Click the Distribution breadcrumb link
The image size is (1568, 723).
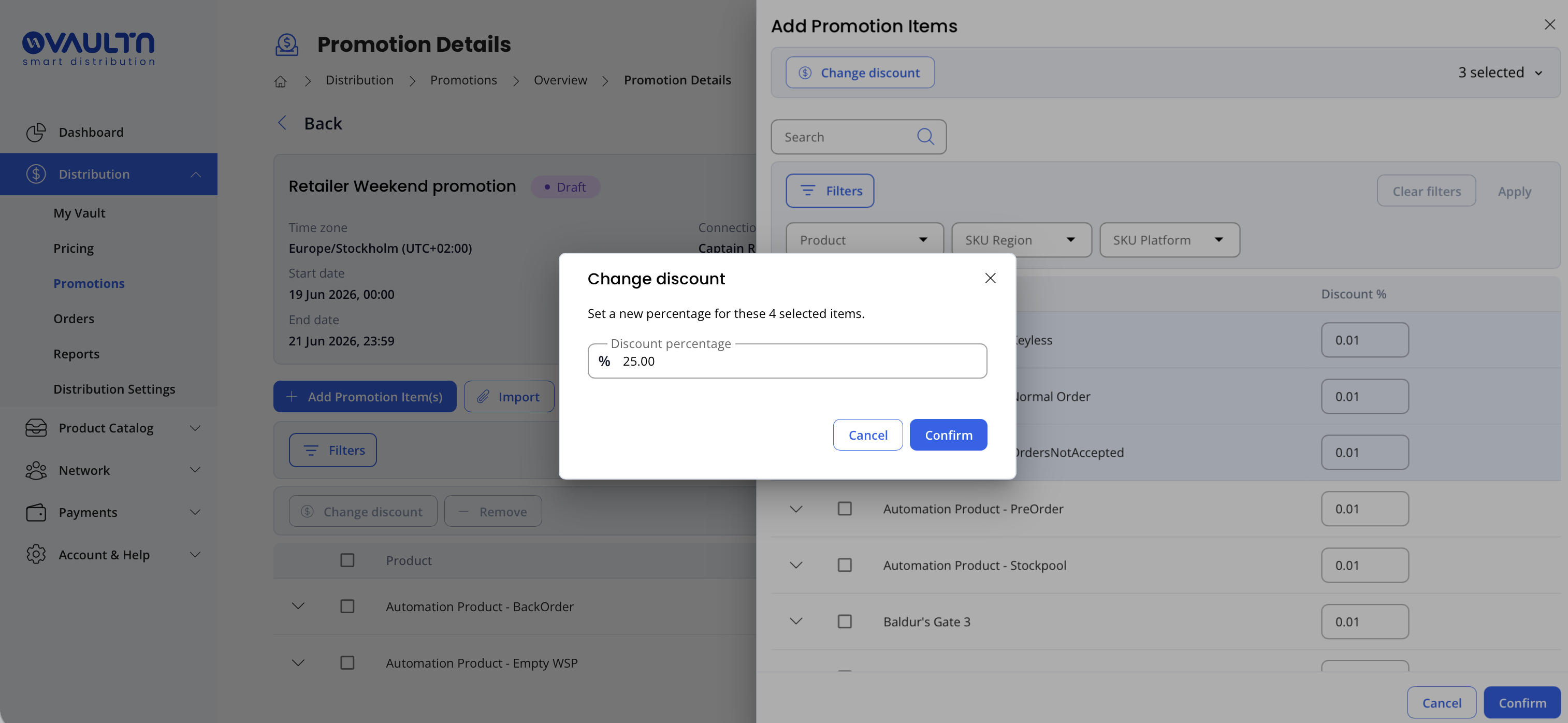(x=359, y=80)
